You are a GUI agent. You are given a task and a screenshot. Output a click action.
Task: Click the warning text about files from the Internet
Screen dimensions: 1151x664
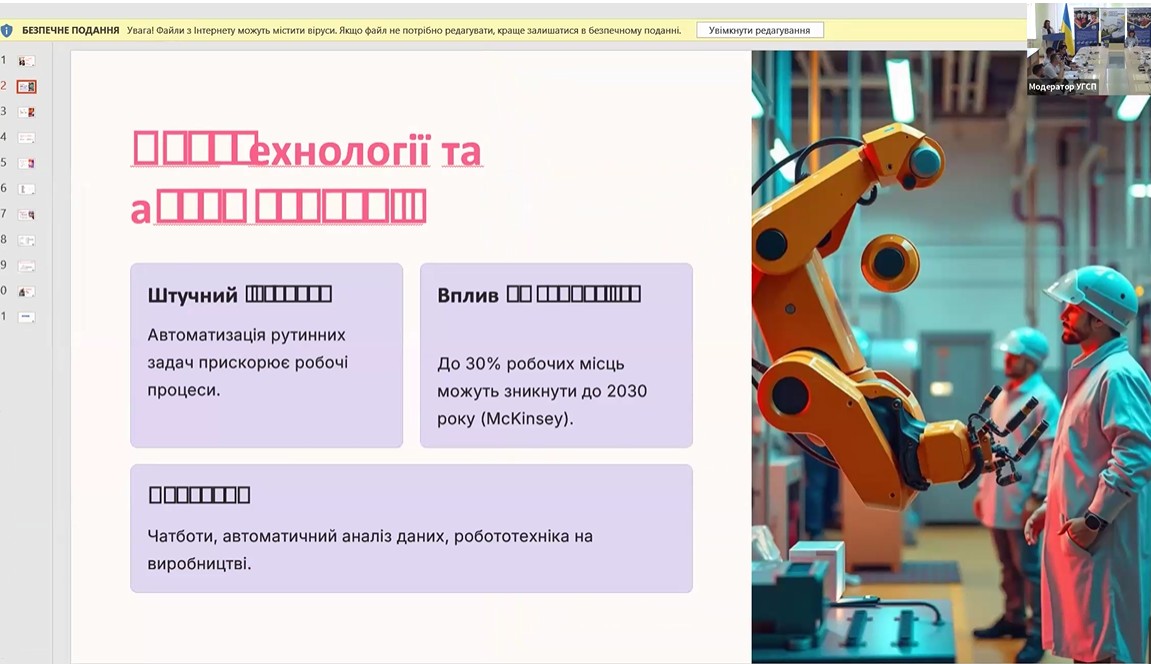(x=404, y=31)
